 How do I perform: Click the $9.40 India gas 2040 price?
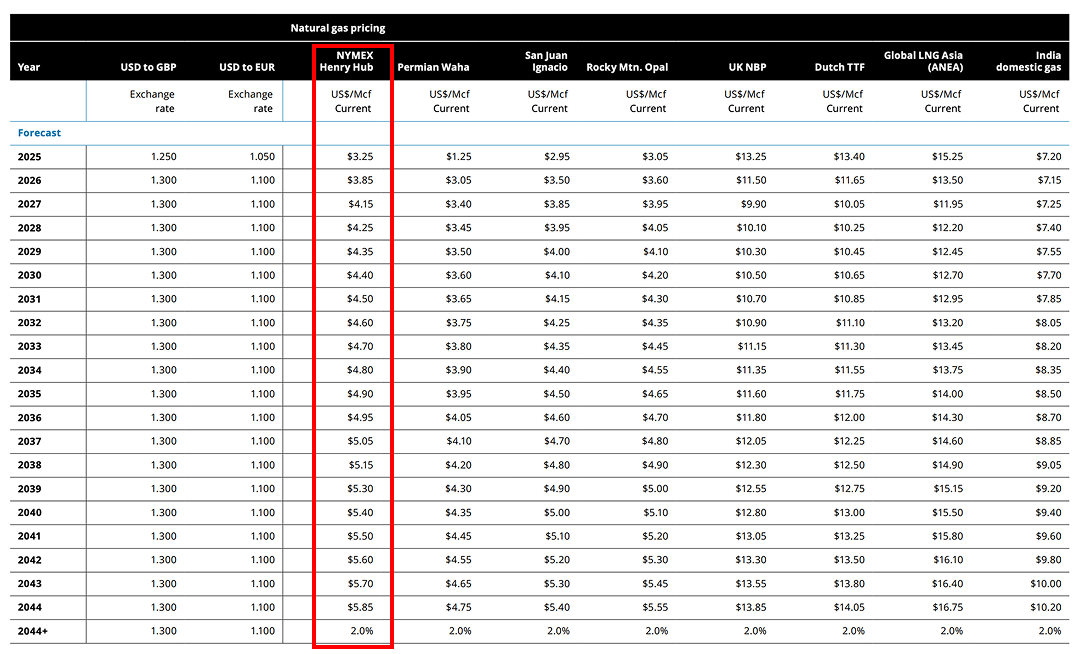[1049, 513]
